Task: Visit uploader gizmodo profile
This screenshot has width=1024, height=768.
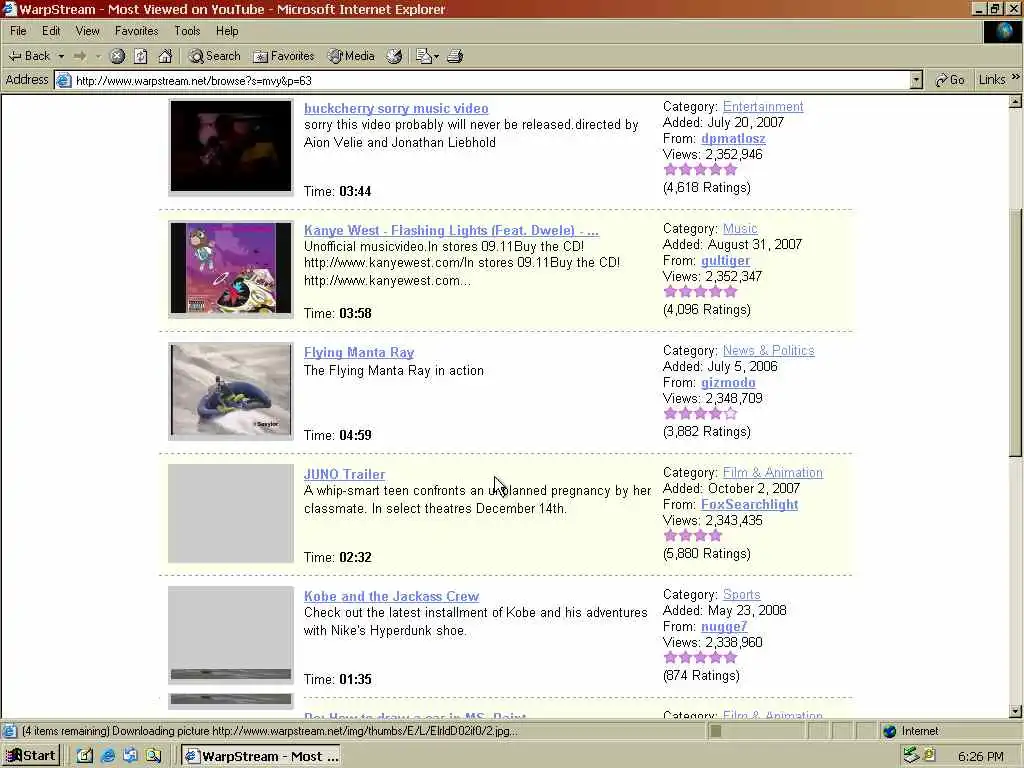Action: click(728, 383)
